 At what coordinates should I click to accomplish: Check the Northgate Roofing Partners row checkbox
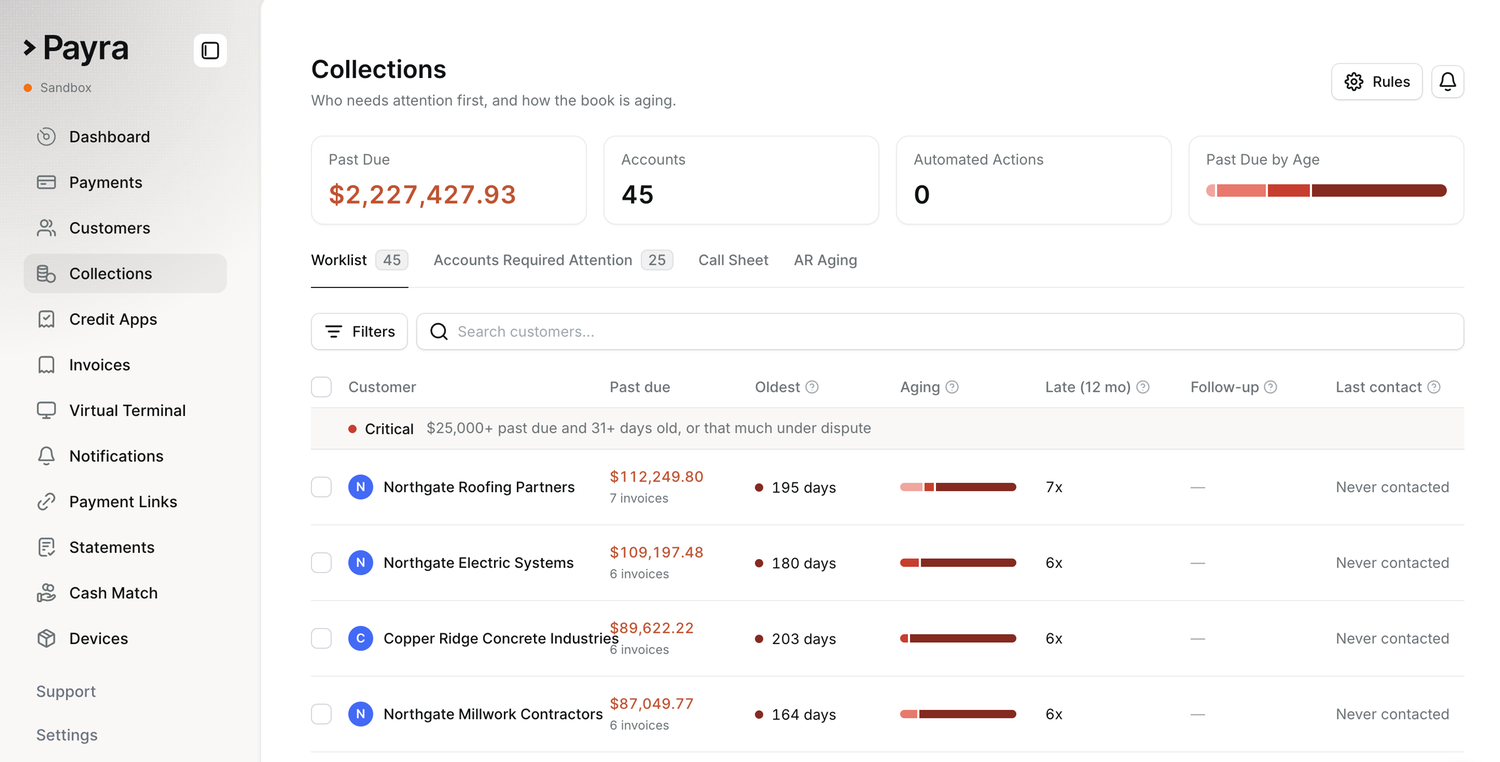321,487
